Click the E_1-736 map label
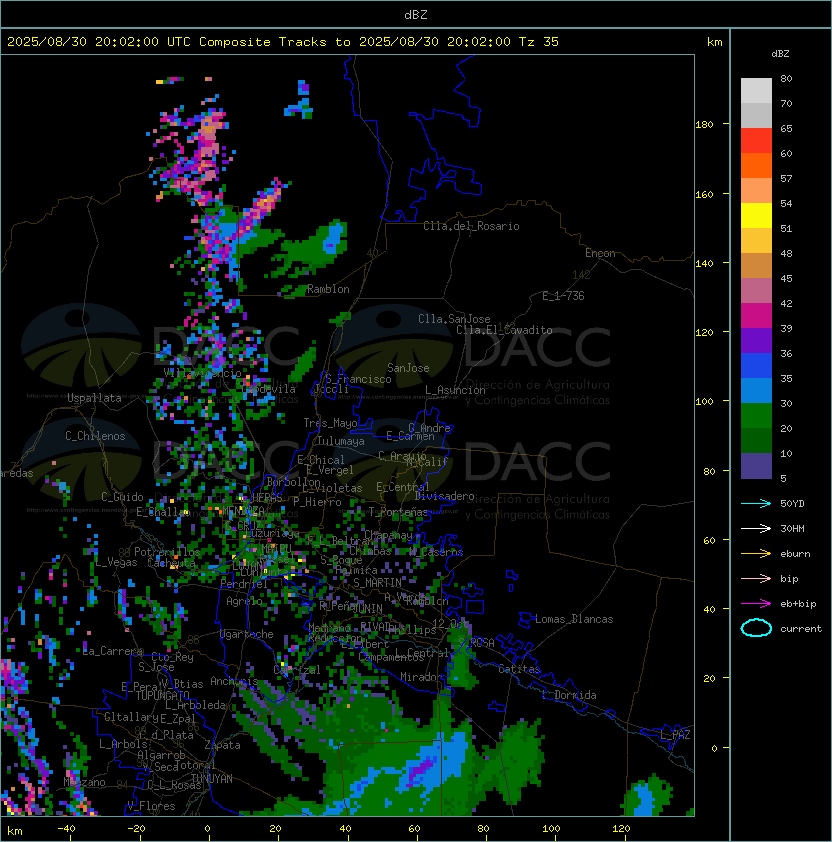This screenshot has height=842, width=832. 563,296
